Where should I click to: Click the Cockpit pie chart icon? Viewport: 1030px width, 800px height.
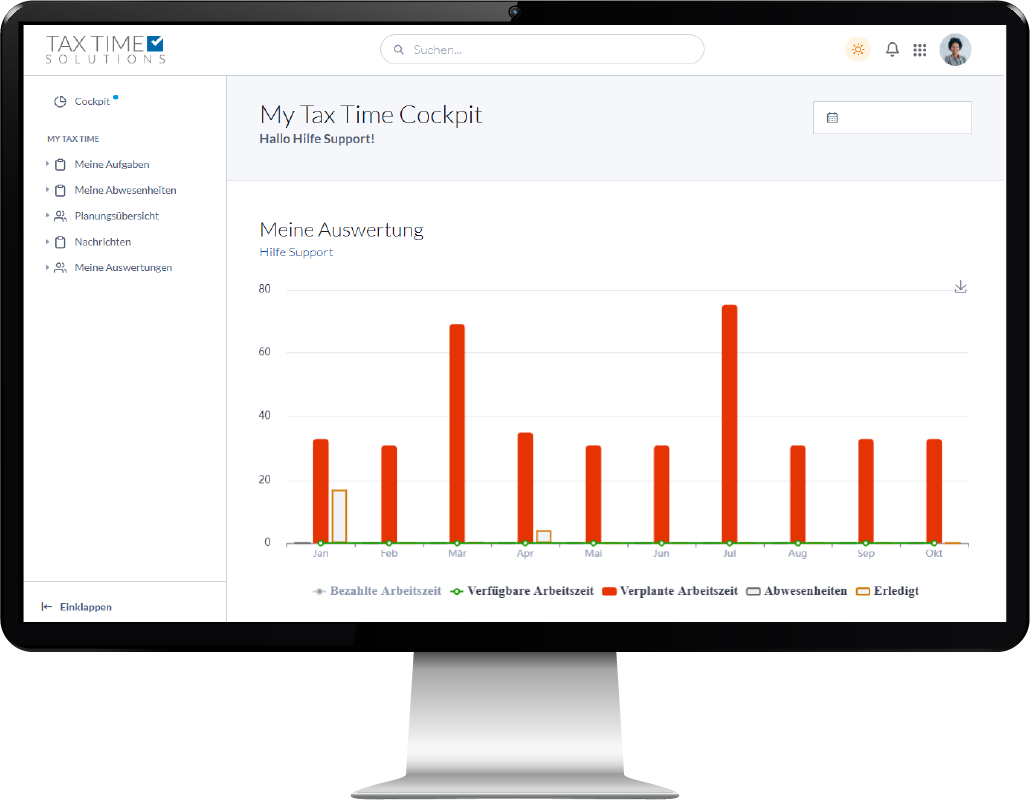tap(60, 102)
